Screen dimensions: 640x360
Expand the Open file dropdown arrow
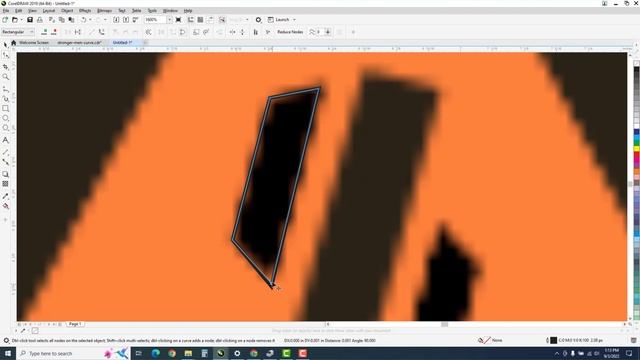click(x=21, y=20)
